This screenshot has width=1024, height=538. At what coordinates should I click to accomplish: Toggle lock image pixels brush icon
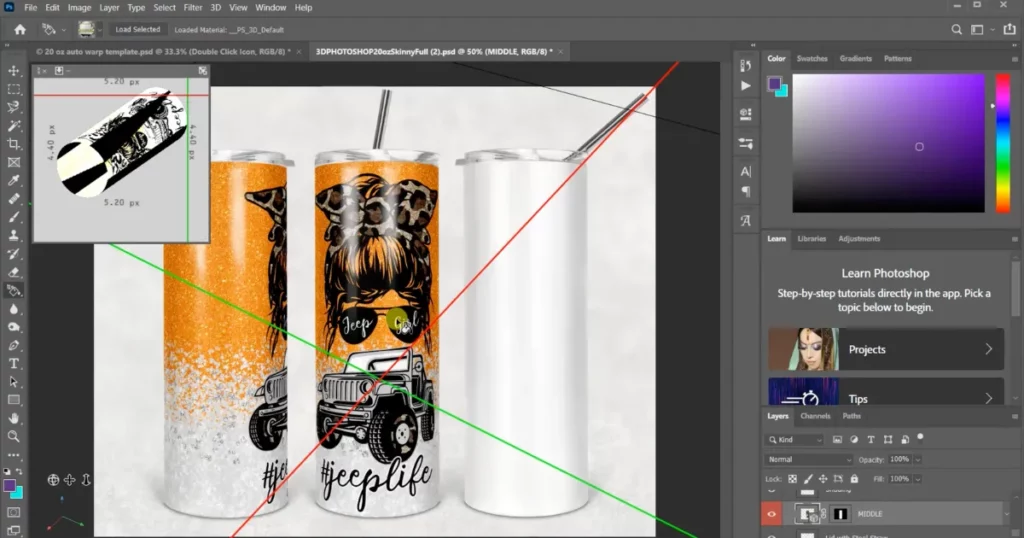coord(808,479)
